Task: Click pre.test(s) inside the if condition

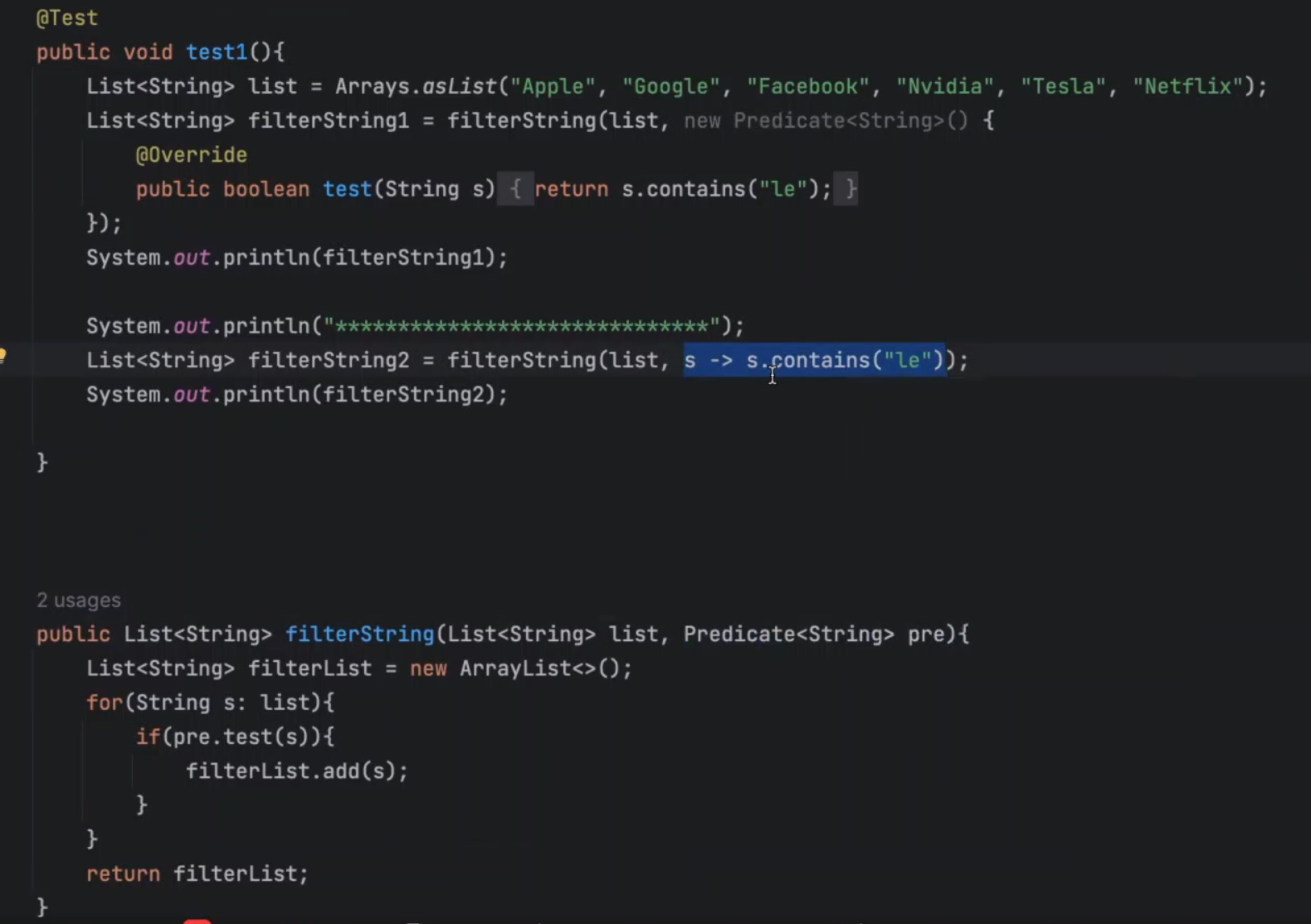Action: [x=245, y=737]
